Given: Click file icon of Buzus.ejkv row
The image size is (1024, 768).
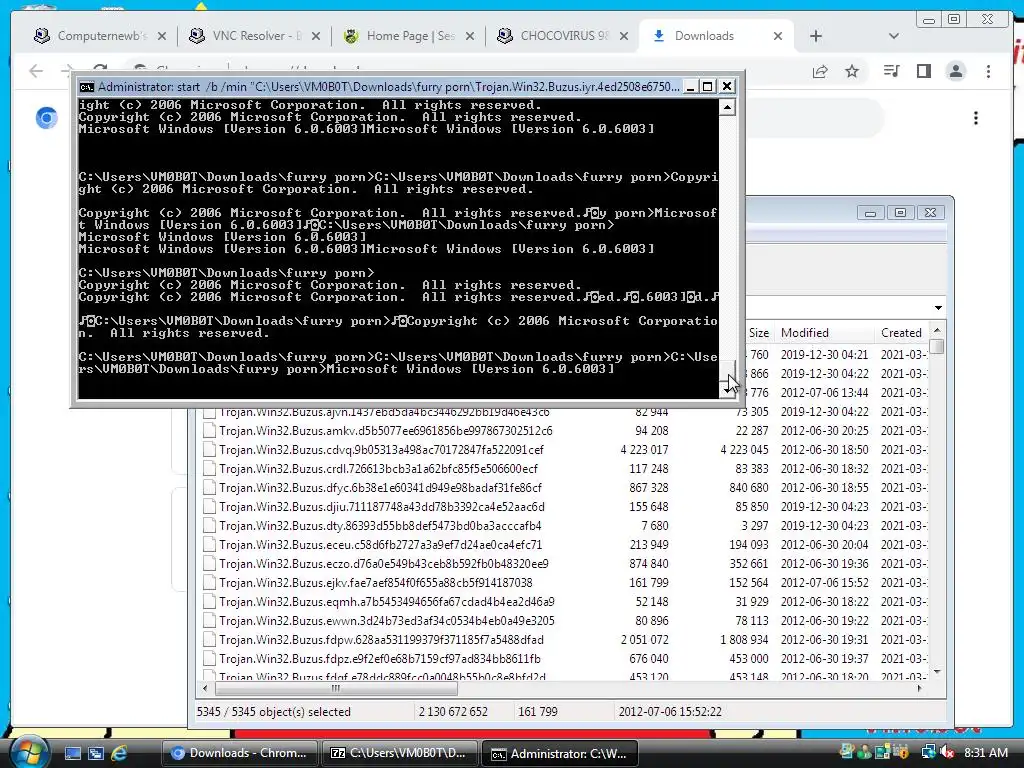Looking at the screenshot, I should click(209, 583).
